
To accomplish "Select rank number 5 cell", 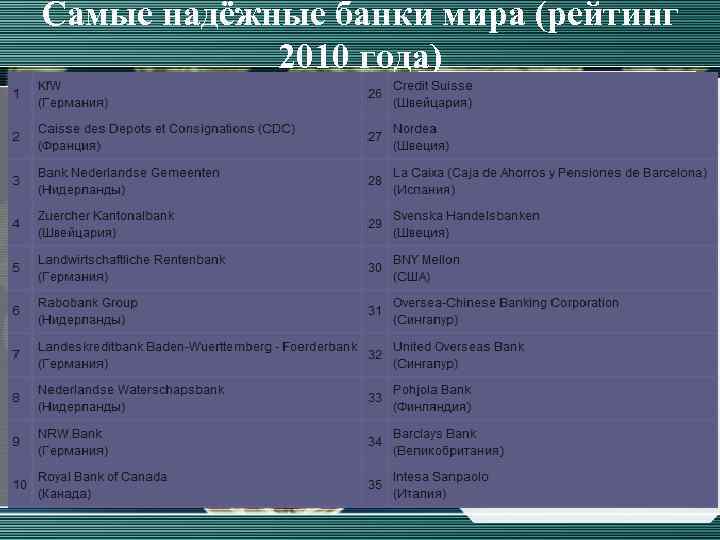I will 16,268.
